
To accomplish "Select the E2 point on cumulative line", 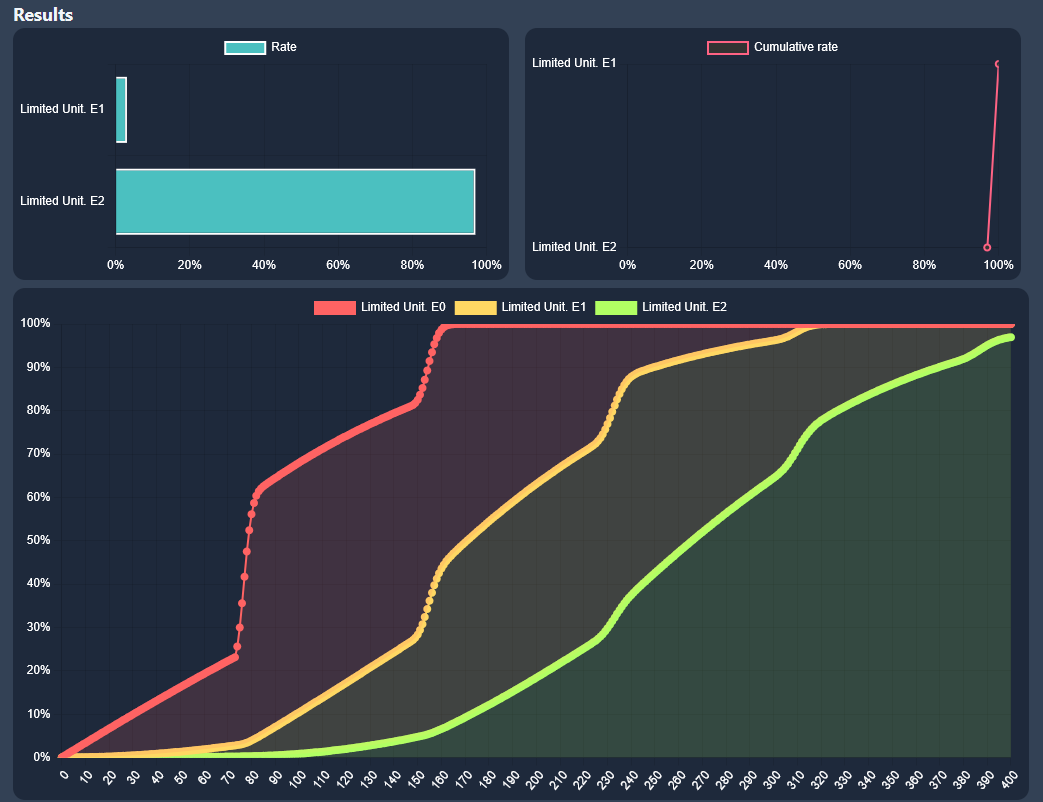I will (987, 247).
